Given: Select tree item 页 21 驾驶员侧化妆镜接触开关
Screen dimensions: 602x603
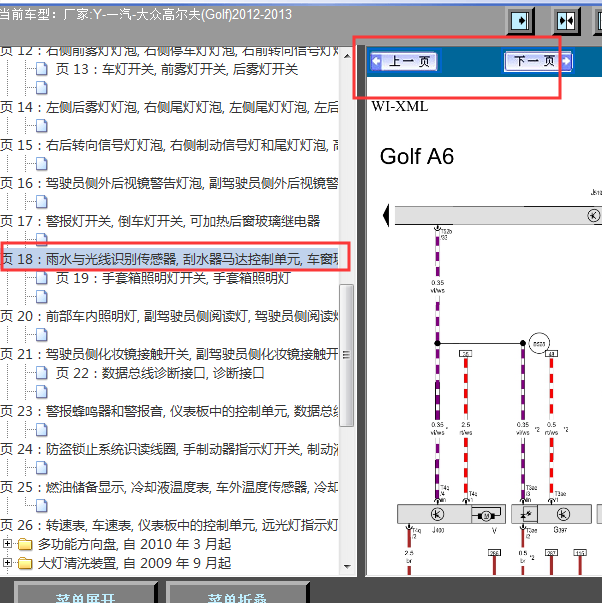Looking at the screenshot, I should pos(169,354).
